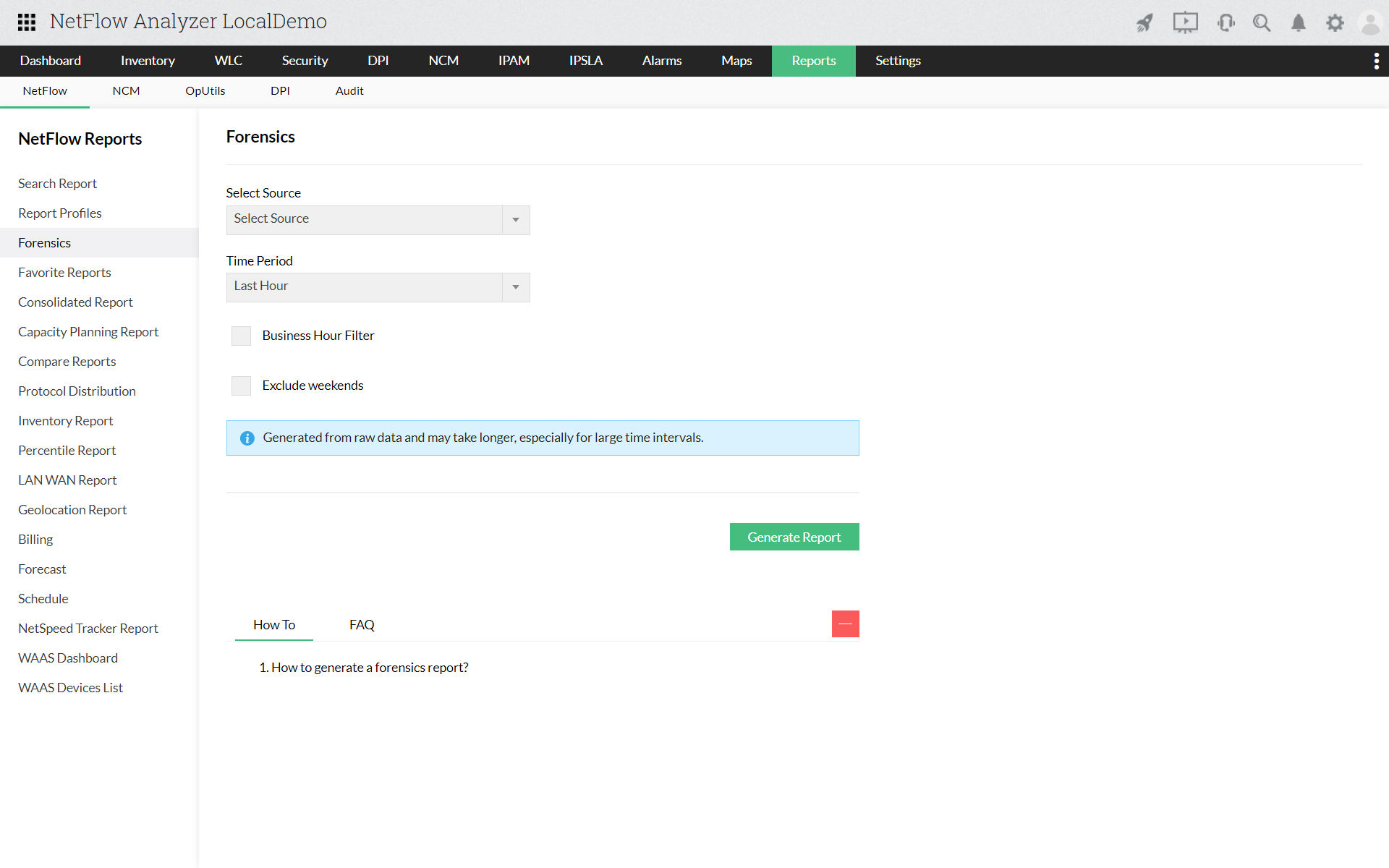Switch to the FAQ tab
The image size is (1389, 868).
point(362,625)
